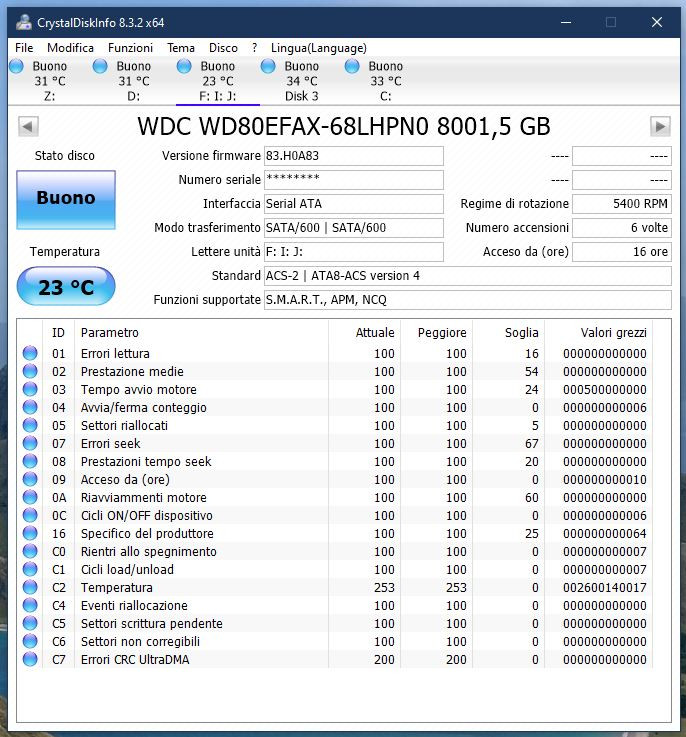Click the CrystalDiskInfo title bar app icon

pos(23,22)
